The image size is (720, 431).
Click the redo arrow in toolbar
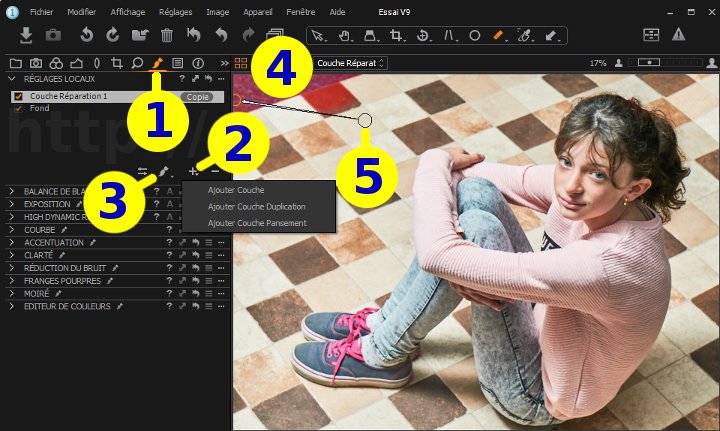248,35
